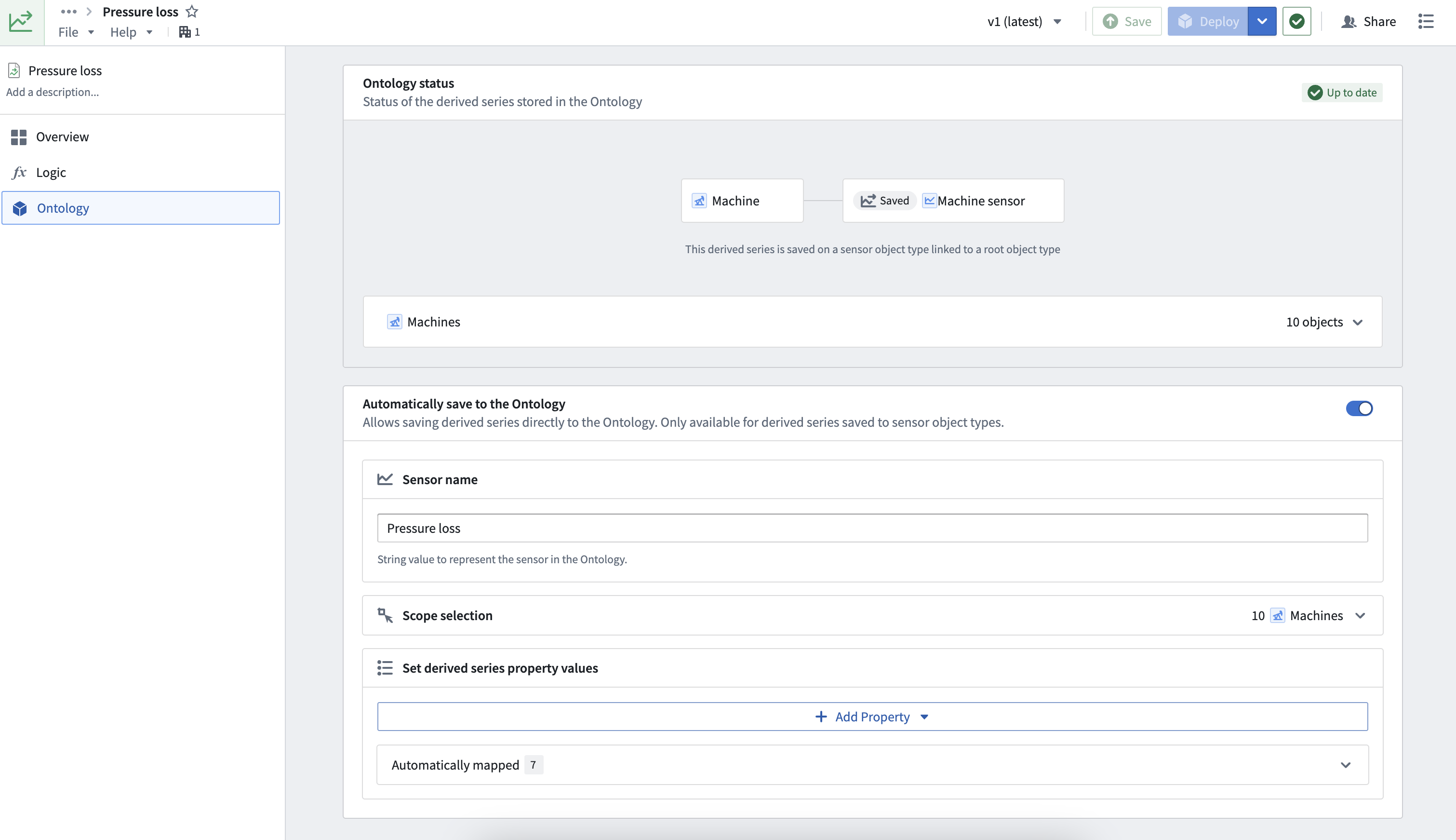
Task: Open the Deploy split-button arrow
Action: tap(1262, 21)
